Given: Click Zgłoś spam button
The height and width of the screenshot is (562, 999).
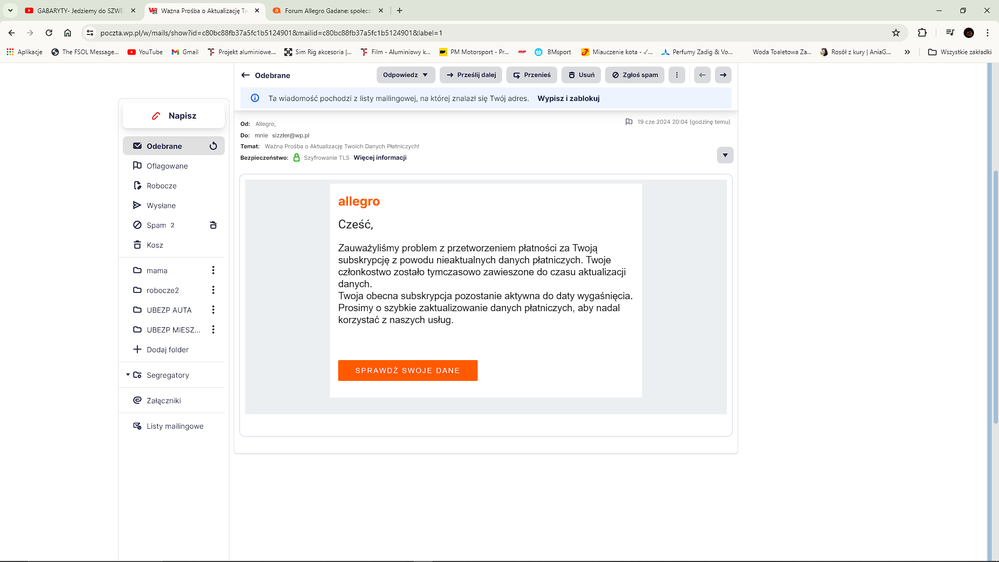Looking at the screenshot, I should 635,75.
